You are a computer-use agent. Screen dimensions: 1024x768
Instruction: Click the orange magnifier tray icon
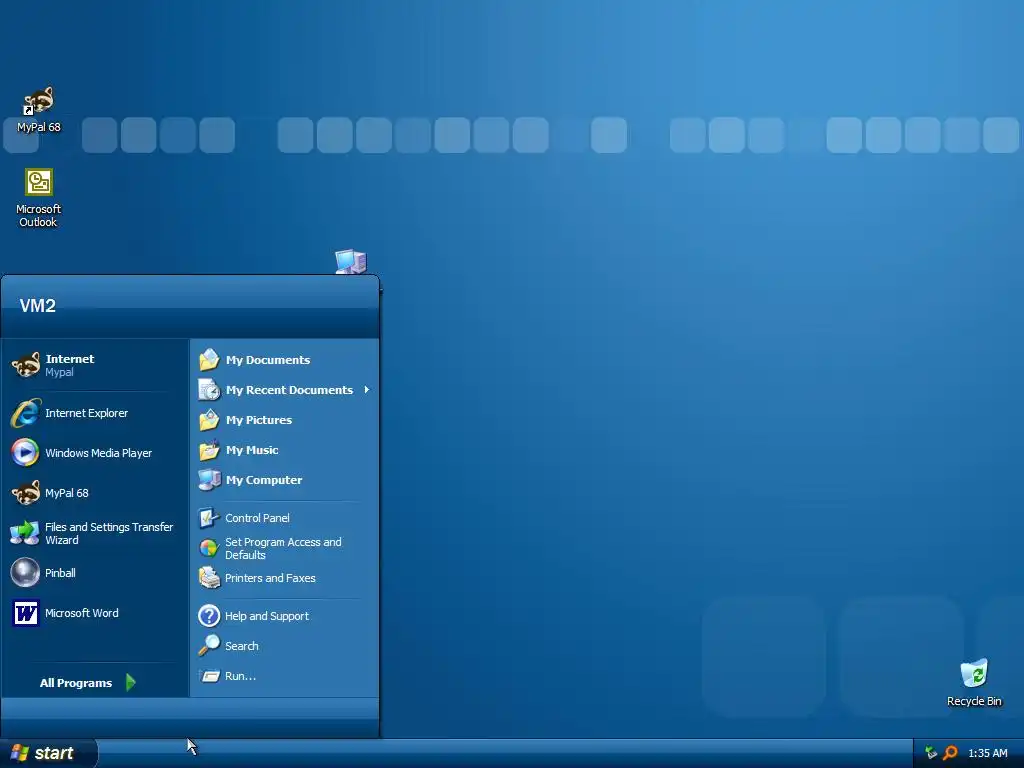[950, 753]
